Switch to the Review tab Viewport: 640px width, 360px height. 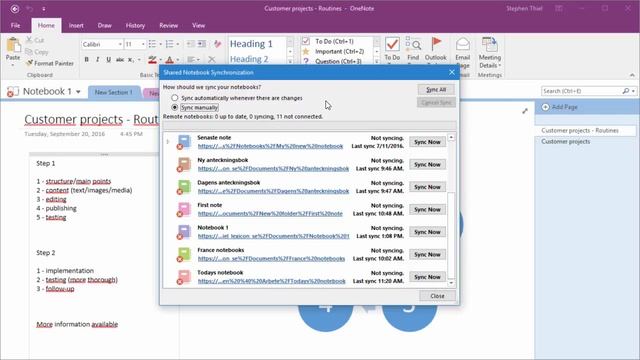coord(168,25)
